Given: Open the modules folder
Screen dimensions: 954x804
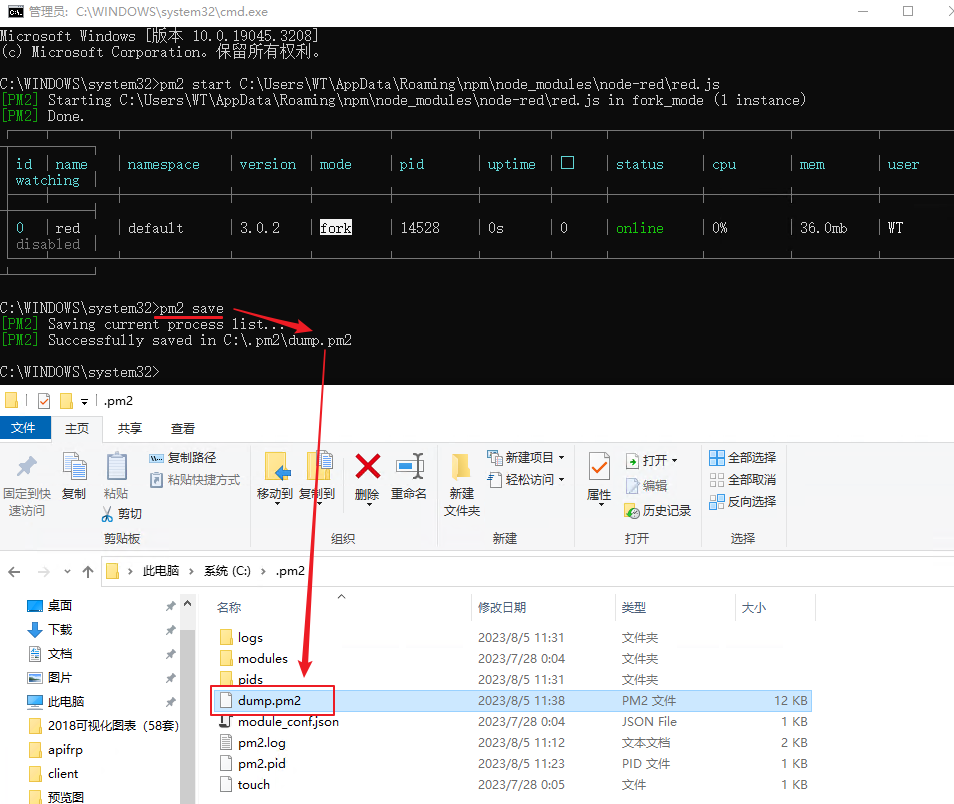Looking at the screenshot, I should tap(262, 659).
